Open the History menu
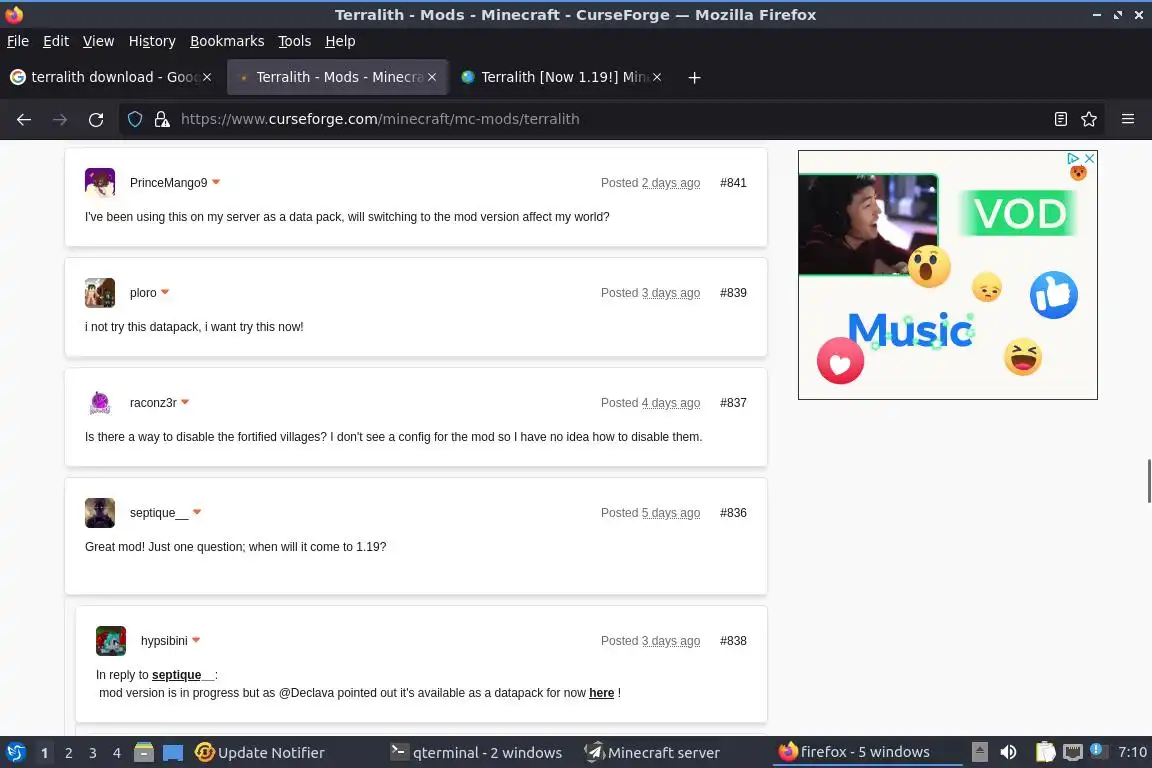 (152, 41)
